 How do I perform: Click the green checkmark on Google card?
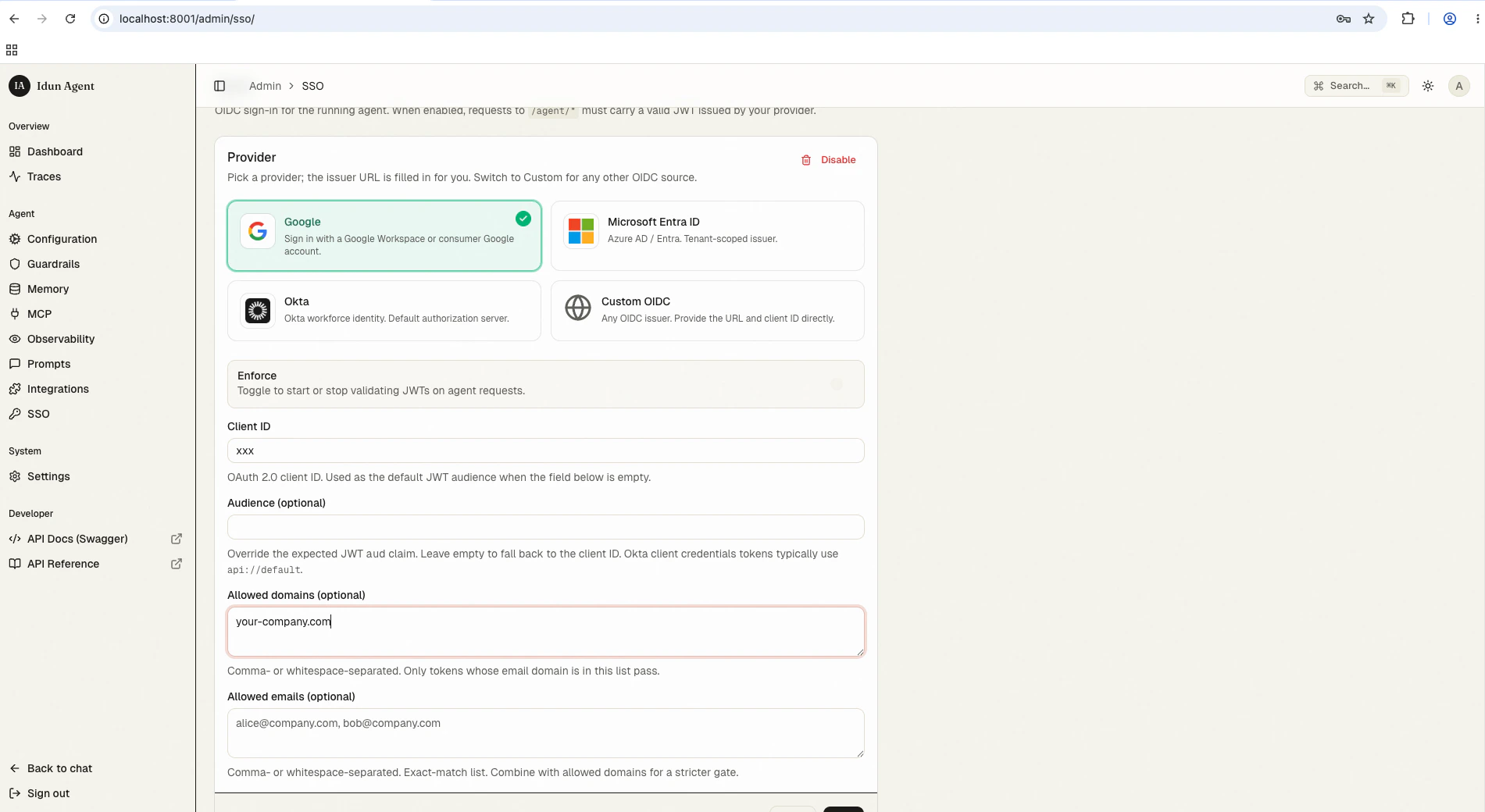(523, 219)
